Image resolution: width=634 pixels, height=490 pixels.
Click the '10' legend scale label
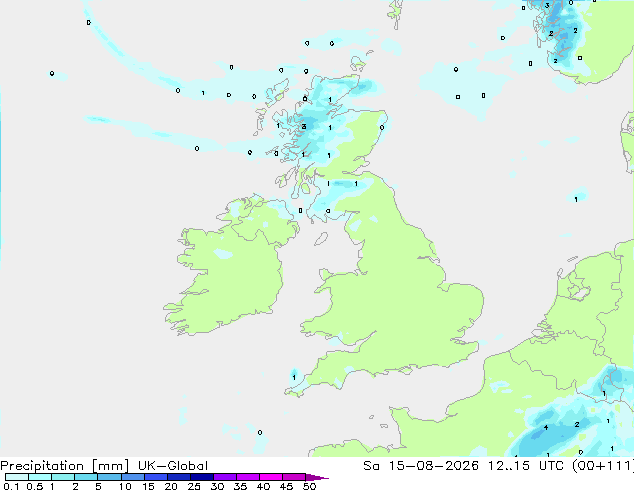pos(125,486)
